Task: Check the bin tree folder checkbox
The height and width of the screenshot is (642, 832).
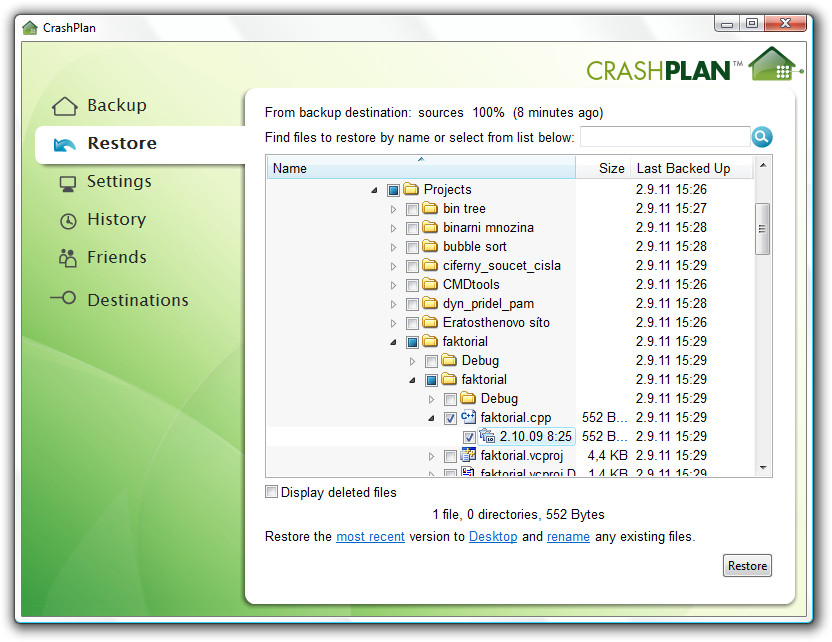Action: tap(412, 209)
